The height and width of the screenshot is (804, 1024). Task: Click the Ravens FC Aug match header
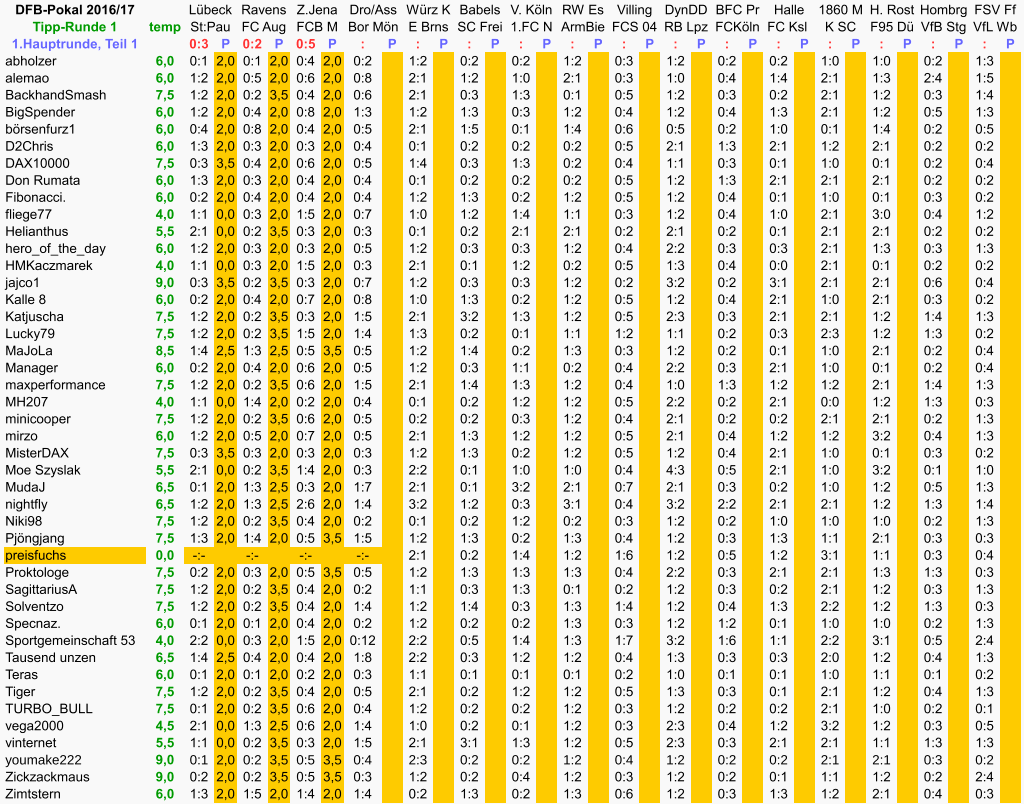(264, 18)
